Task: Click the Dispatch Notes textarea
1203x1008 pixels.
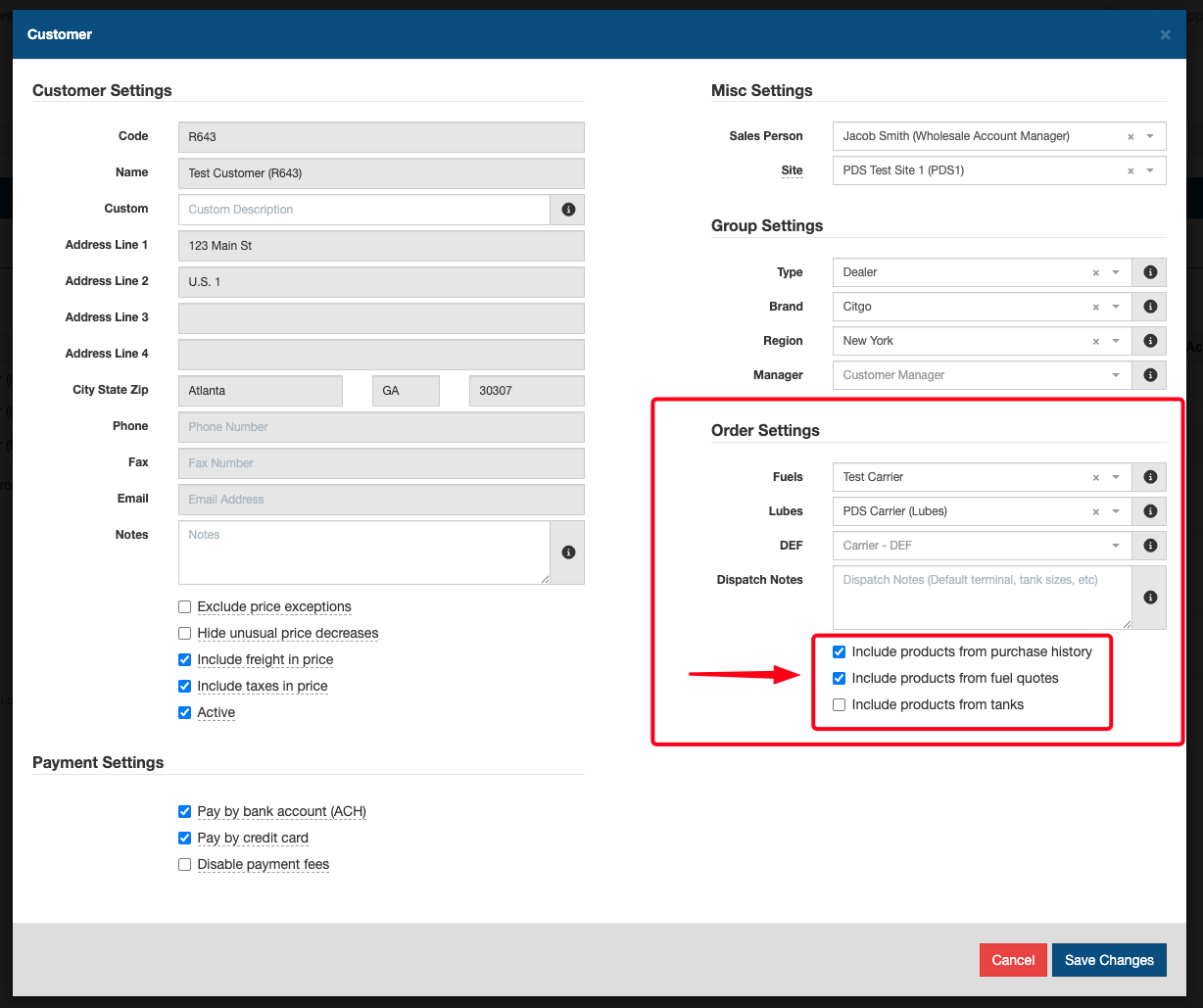Action: pos(983,598)
